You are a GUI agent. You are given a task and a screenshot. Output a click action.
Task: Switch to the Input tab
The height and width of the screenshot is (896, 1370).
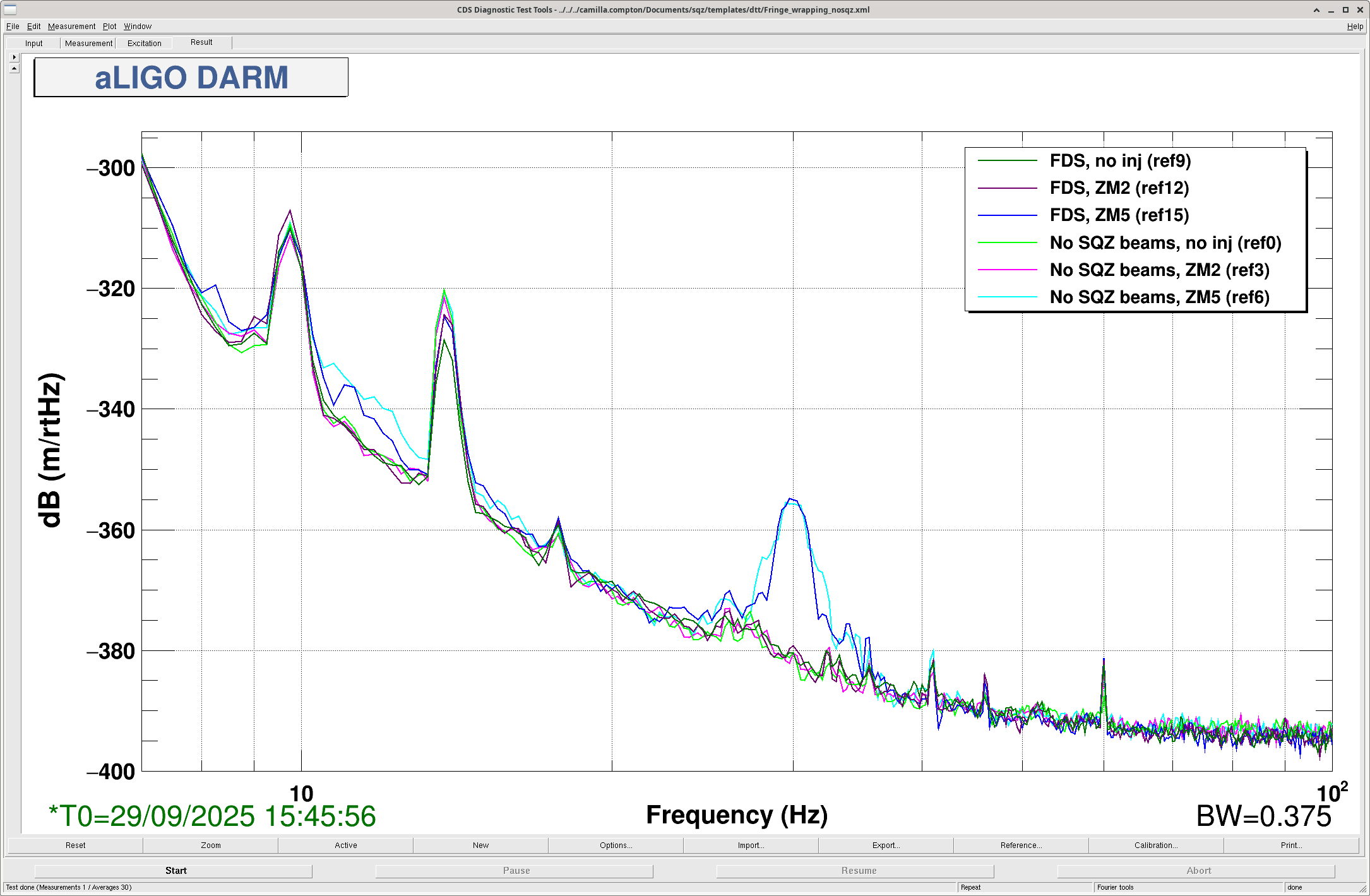(33, 43)
